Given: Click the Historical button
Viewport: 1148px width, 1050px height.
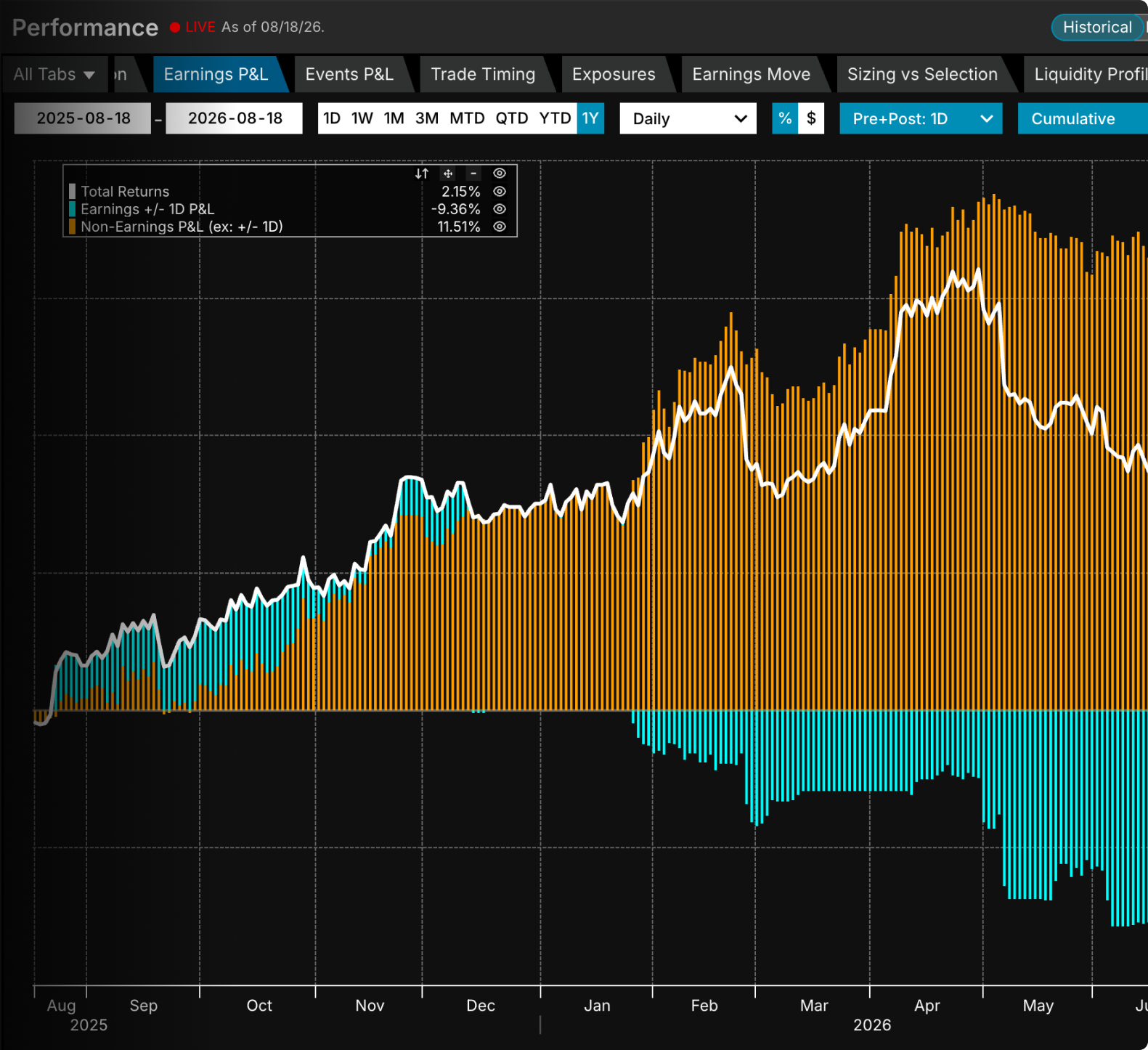Looking at the screenshot, I should coord(1097,28).
